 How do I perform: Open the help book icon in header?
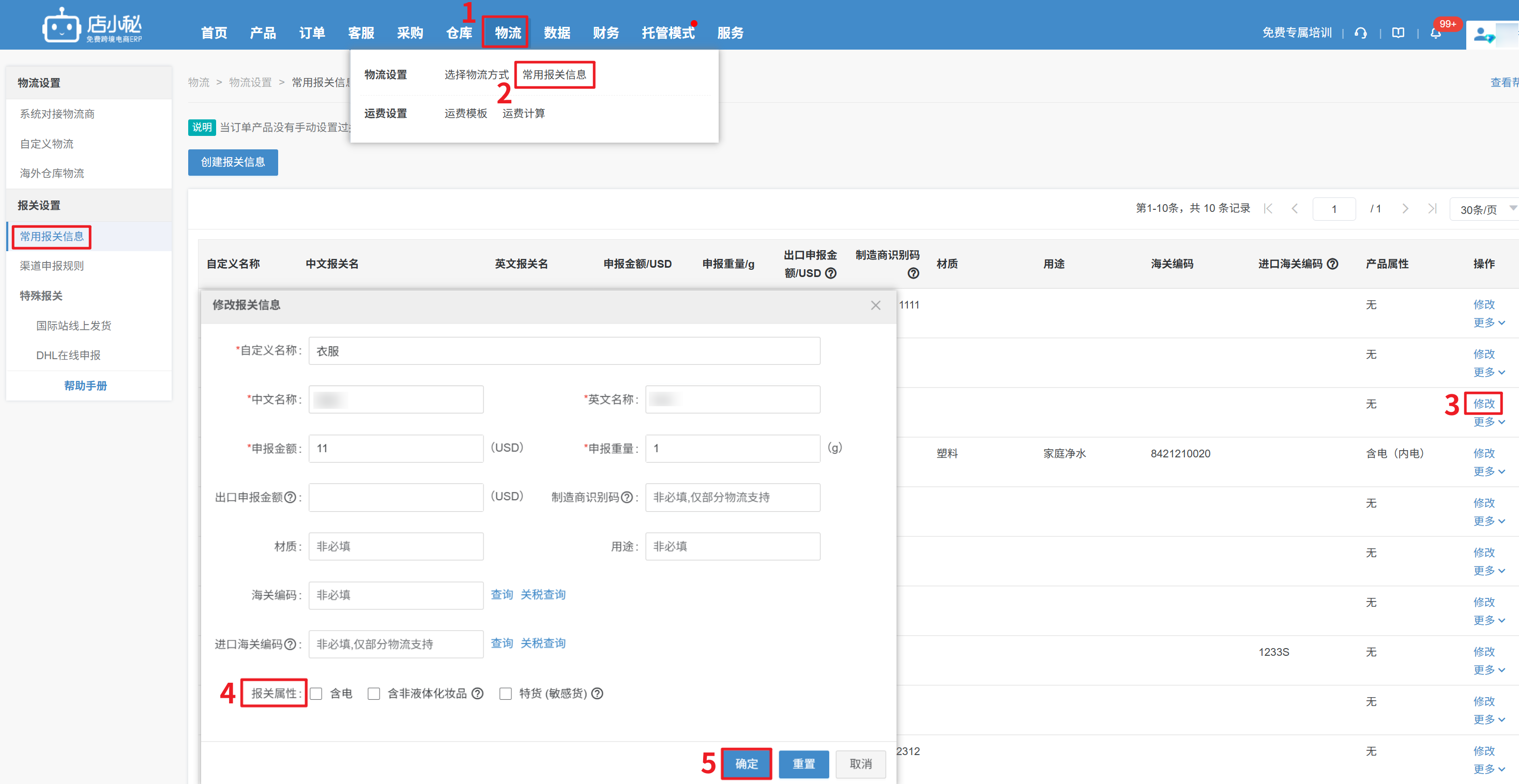pyautogui.click(x=1398, y=33)
